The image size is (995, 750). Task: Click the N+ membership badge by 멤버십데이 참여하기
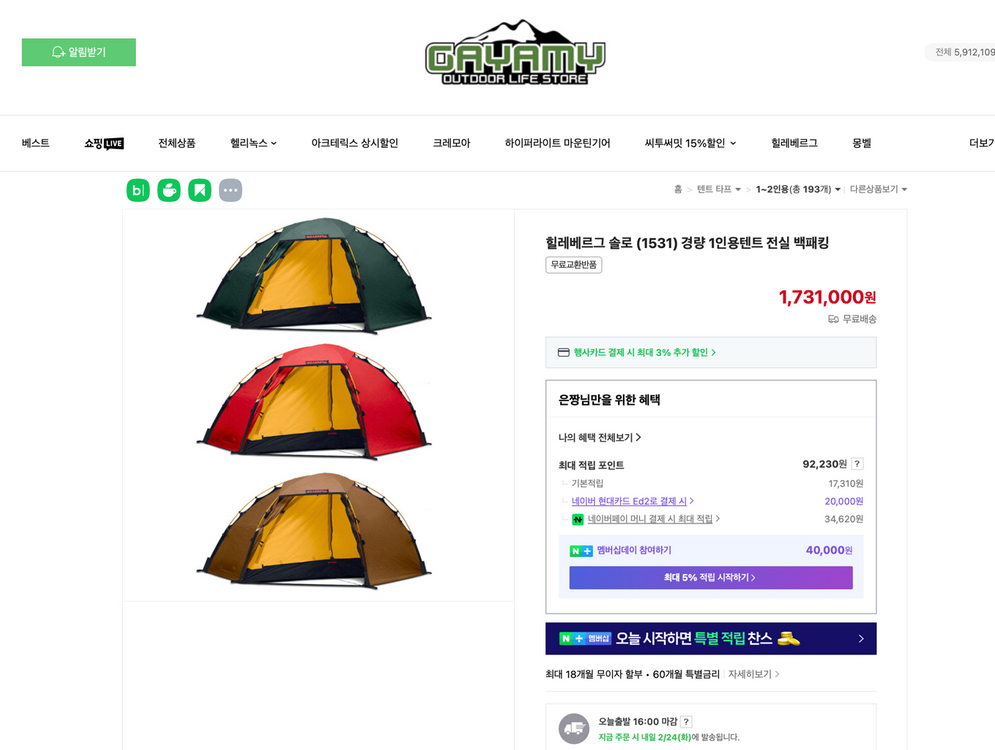pos(581,551)
